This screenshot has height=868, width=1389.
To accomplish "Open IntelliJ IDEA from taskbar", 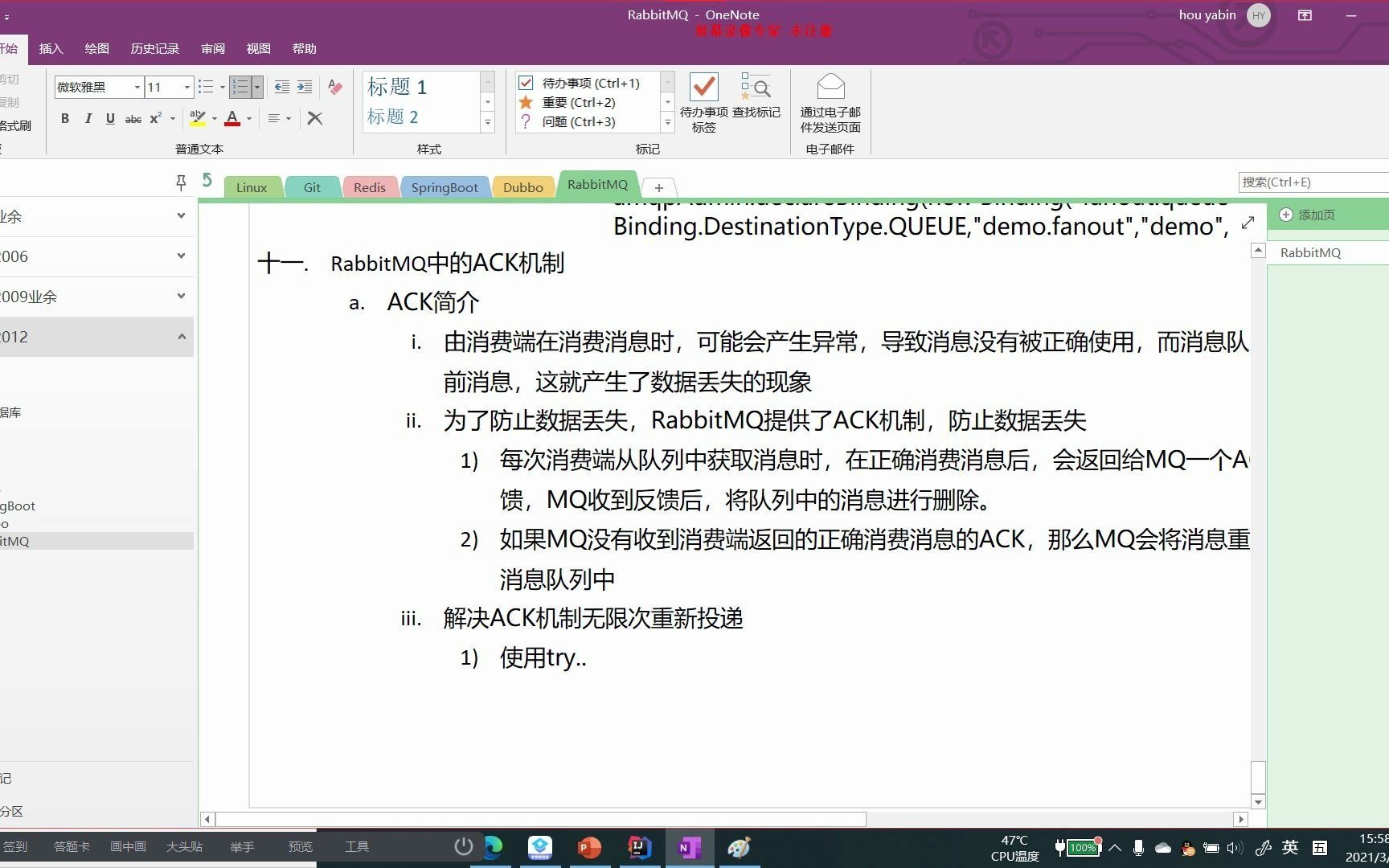I will [x=639, y=847].
